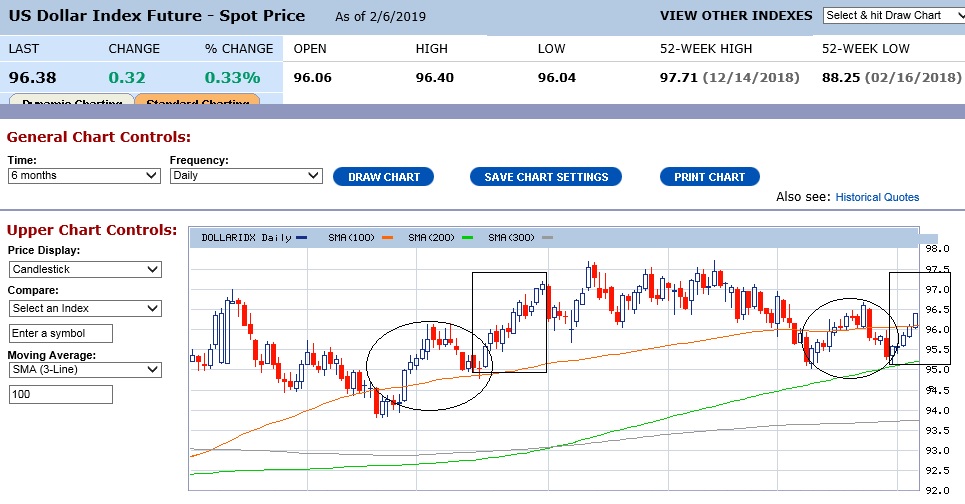Switch to the Standard Charting tab
965x504 pixels.
point(196,102)
